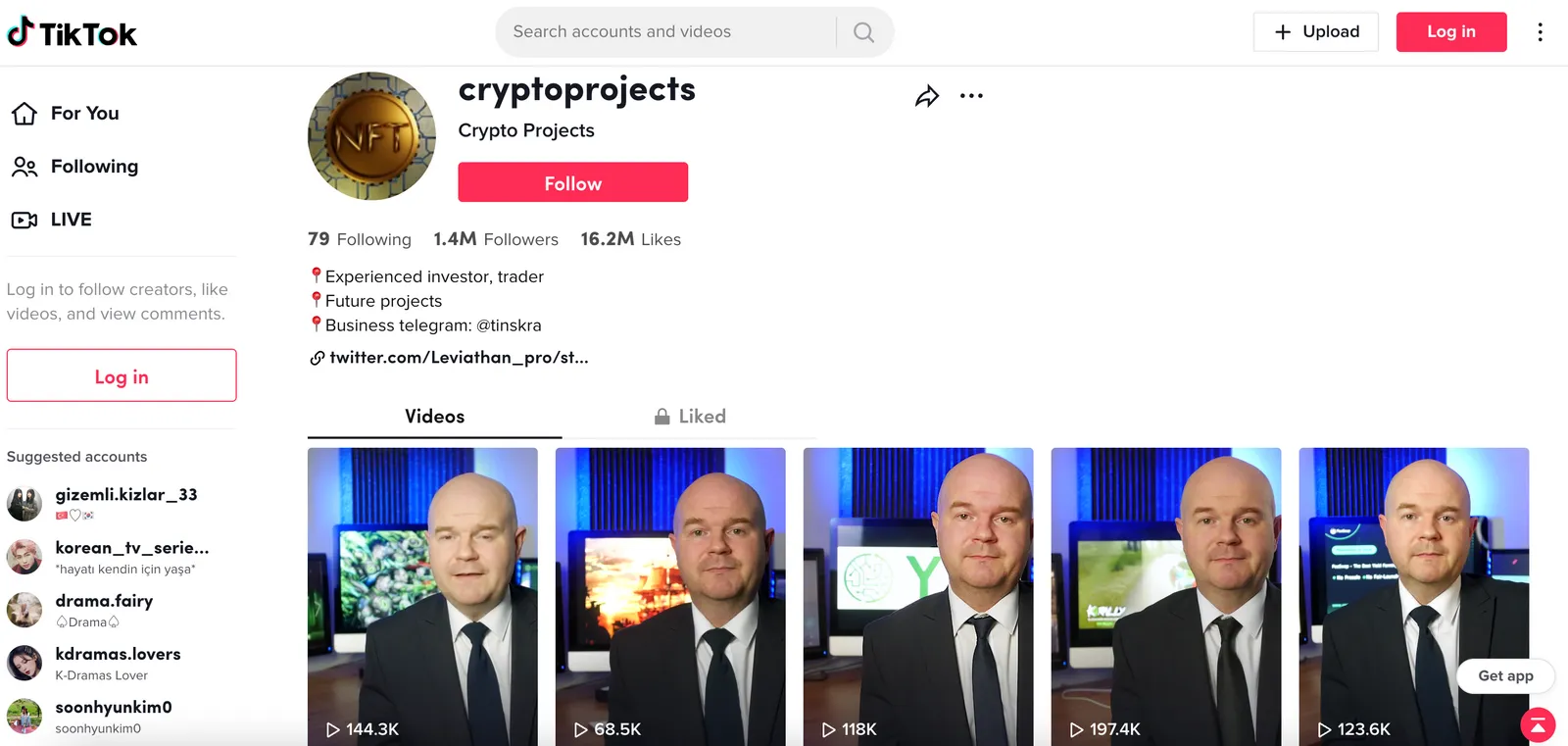This screenshot has height=746, width=1568.
Task: Open profile more options ellipsis
Action: click(x=971, y=96)
